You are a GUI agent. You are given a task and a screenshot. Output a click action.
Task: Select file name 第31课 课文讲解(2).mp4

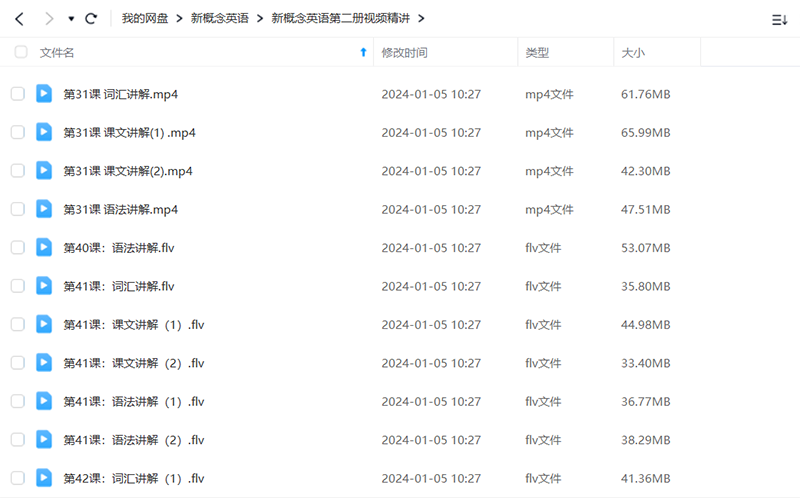coord(128,171)
